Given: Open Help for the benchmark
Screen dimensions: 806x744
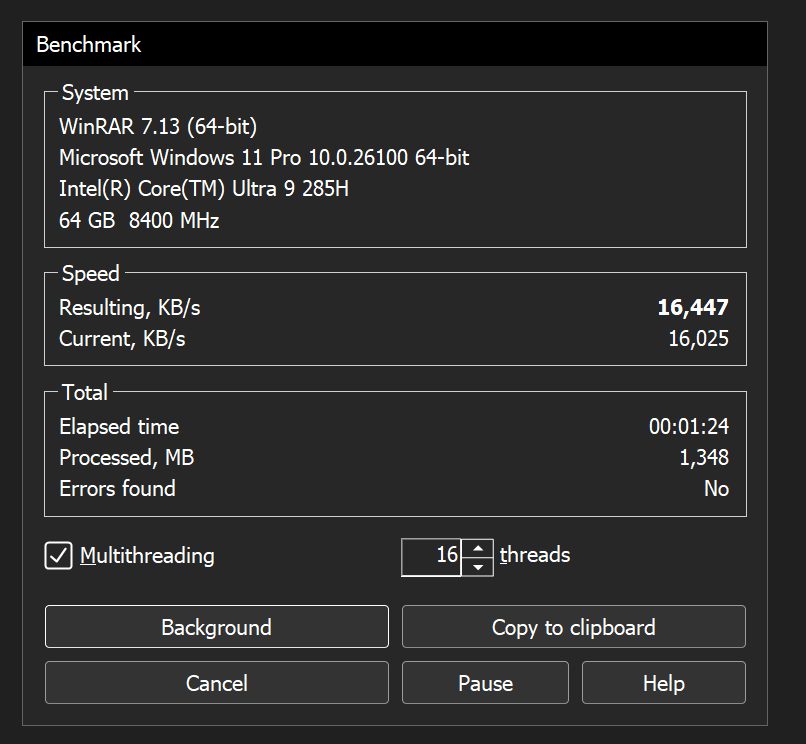Looking at the screenshot, I should (663, 683).
